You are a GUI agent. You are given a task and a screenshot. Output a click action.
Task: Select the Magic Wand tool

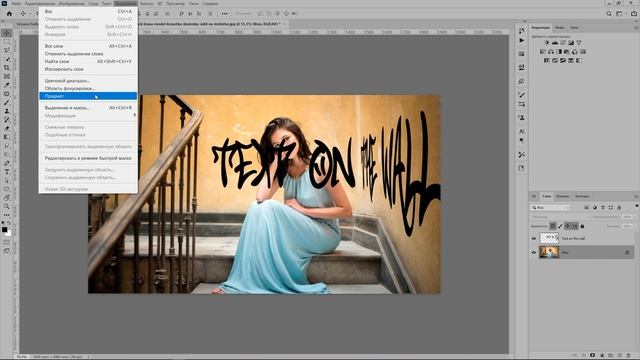point(7,59)
